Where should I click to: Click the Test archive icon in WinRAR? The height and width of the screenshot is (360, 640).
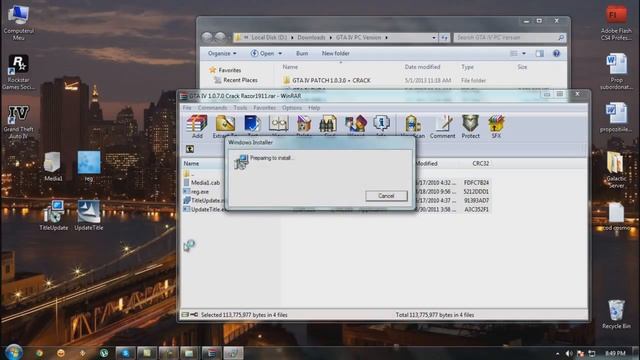252,127
